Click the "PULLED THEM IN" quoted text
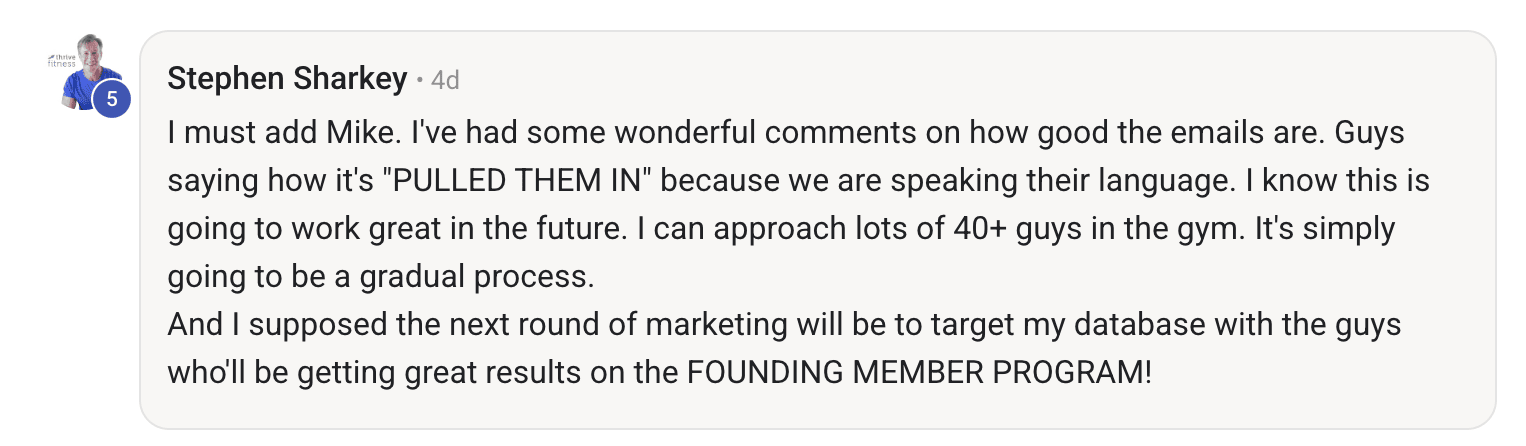The width and height of the screenshot is (1526, 446). point(523,182)
